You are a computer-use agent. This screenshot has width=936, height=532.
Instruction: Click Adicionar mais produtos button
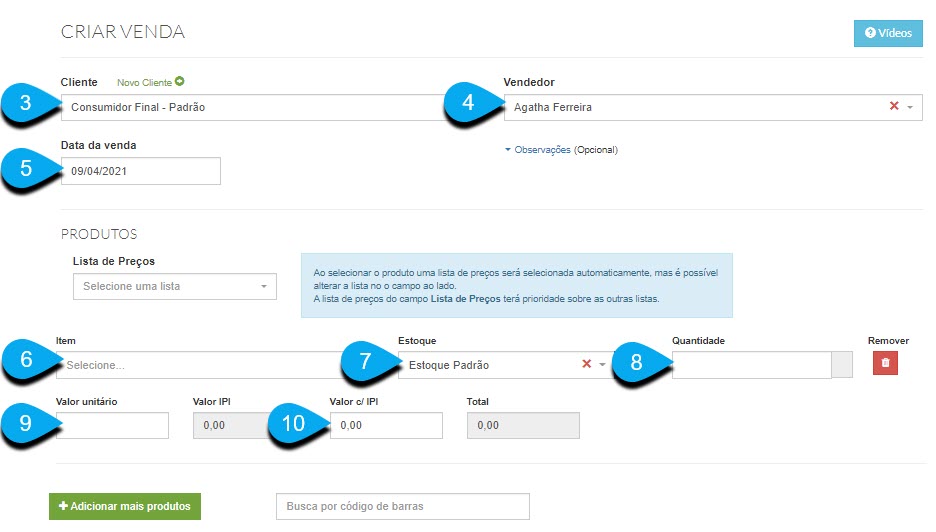click(125, 506)
